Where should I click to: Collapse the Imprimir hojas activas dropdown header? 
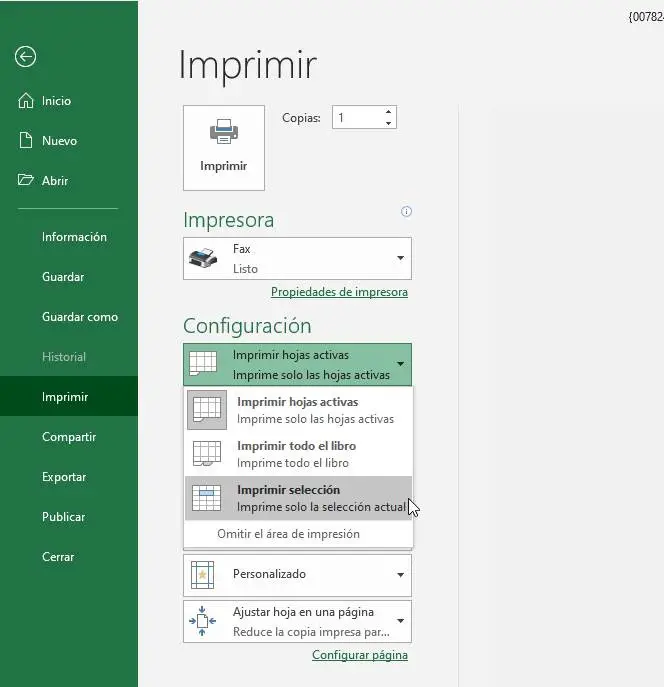[297, 365]
